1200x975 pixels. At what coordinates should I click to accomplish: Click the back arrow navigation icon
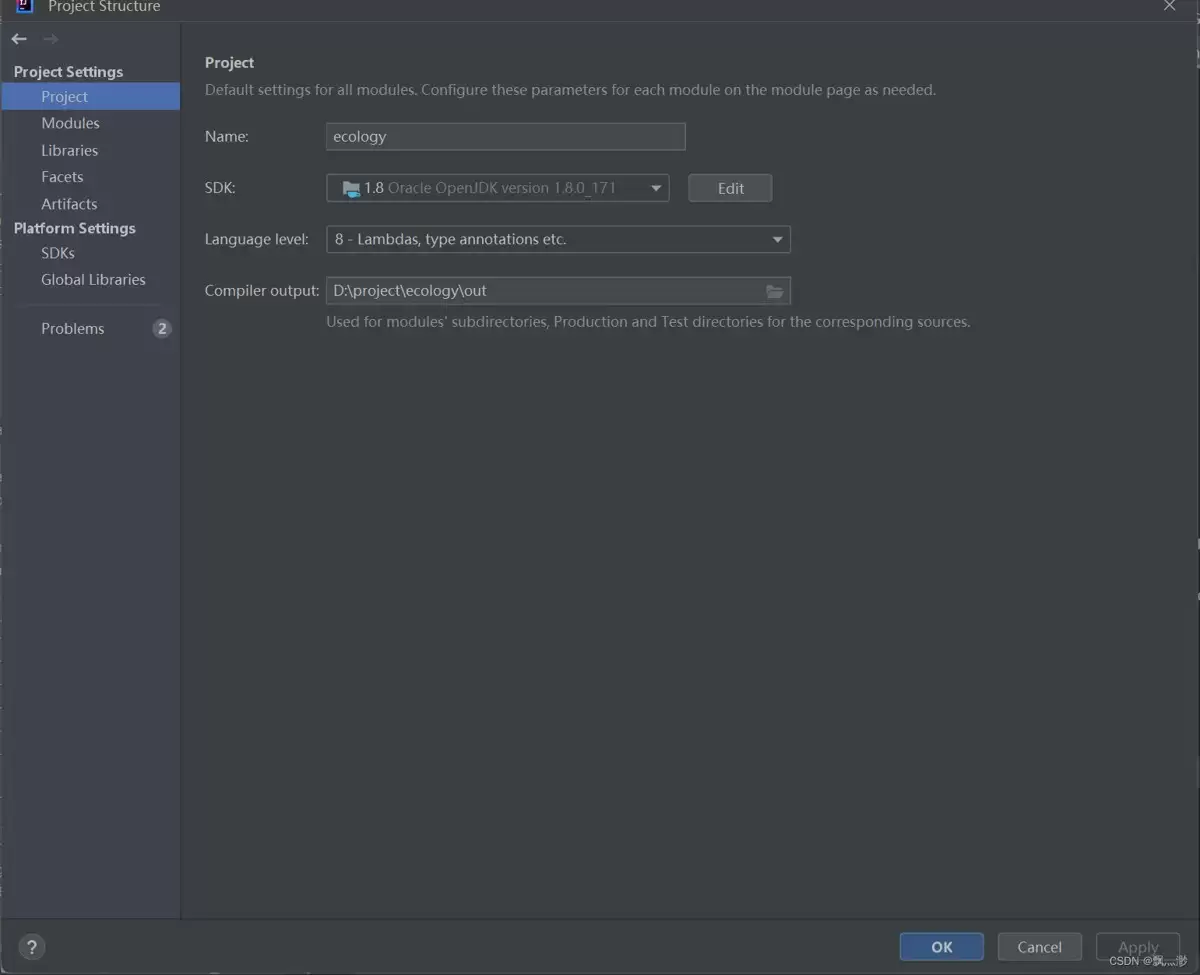click(19, 39)
